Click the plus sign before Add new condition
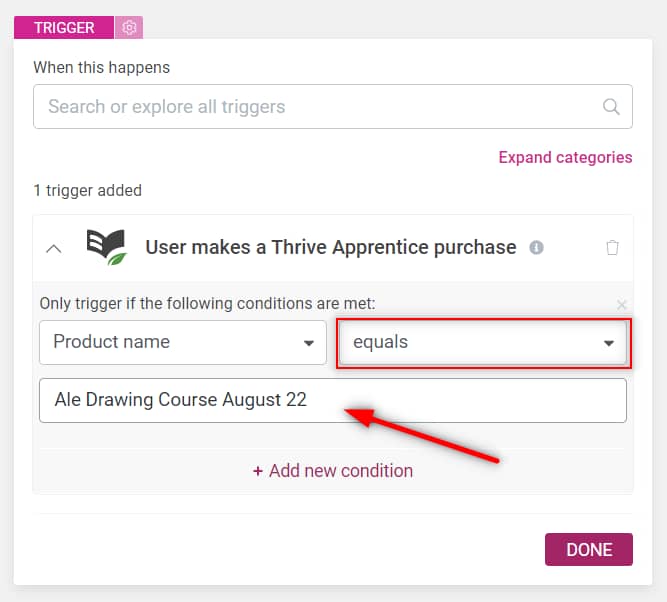 coord(257,470)
